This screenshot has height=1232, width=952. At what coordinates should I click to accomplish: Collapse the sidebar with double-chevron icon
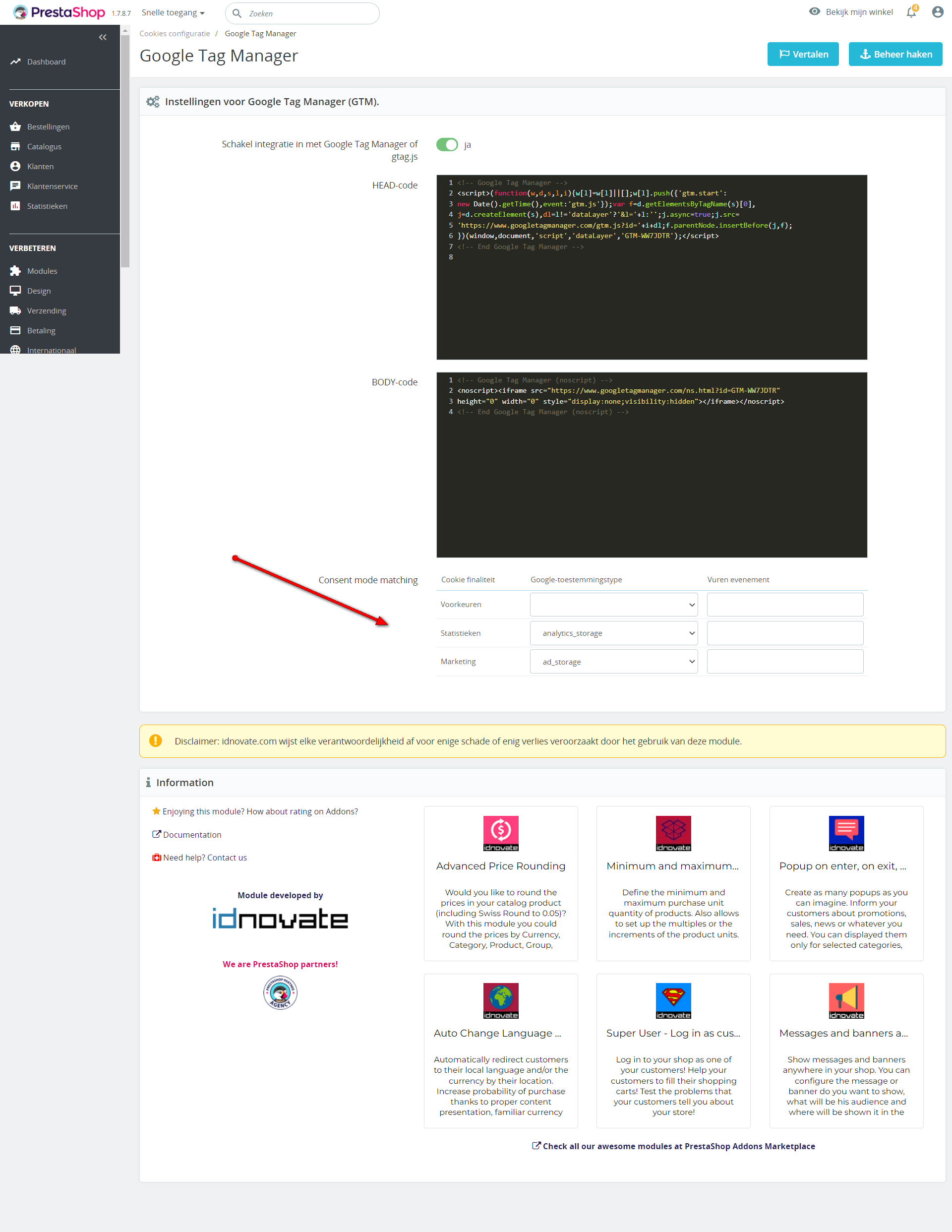(x=103, y=37)
